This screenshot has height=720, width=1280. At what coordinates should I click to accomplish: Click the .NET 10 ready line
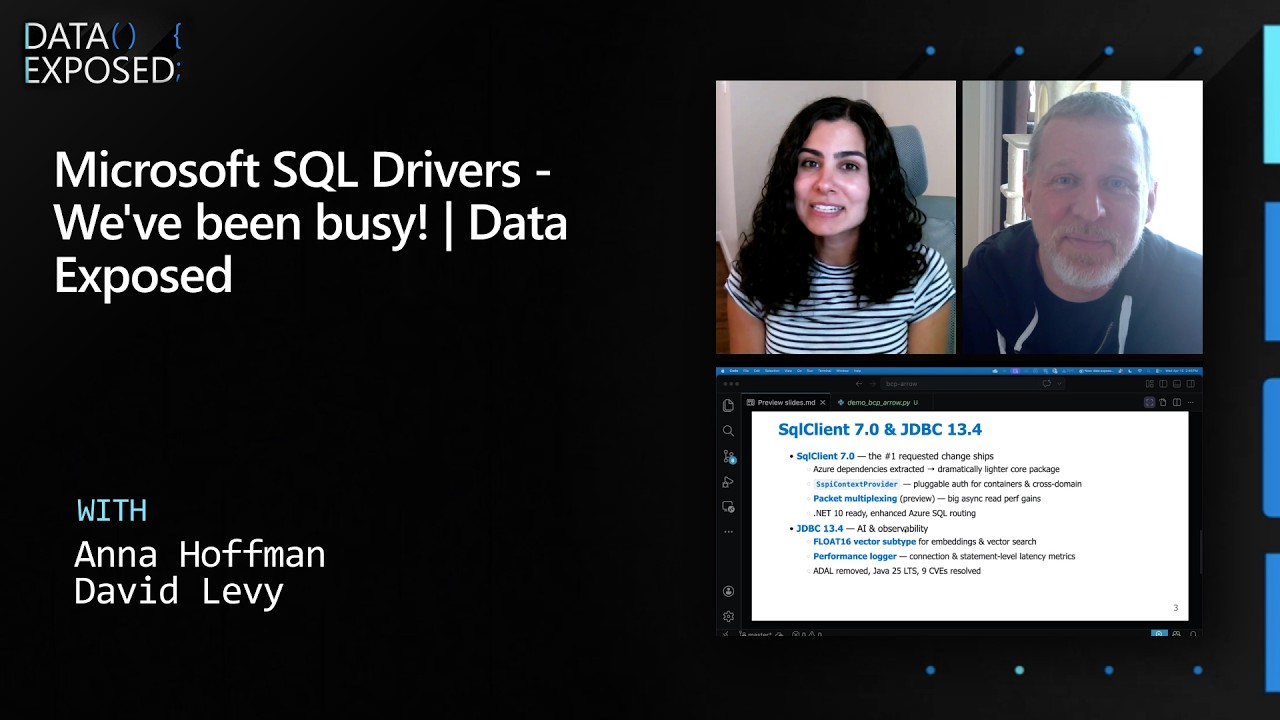(x=894, y=513)
